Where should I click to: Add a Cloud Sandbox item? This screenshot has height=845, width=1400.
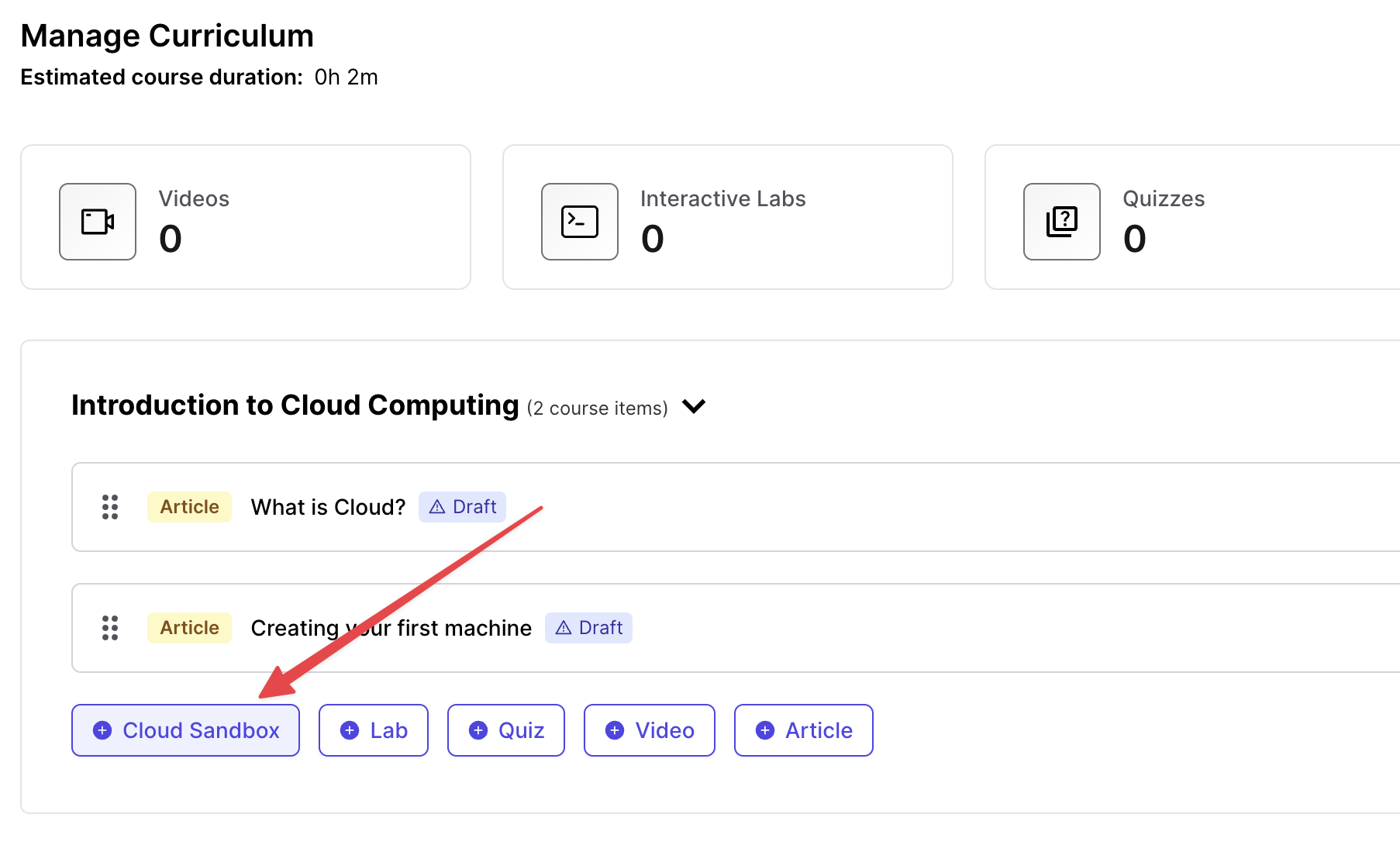coord(185,730)
